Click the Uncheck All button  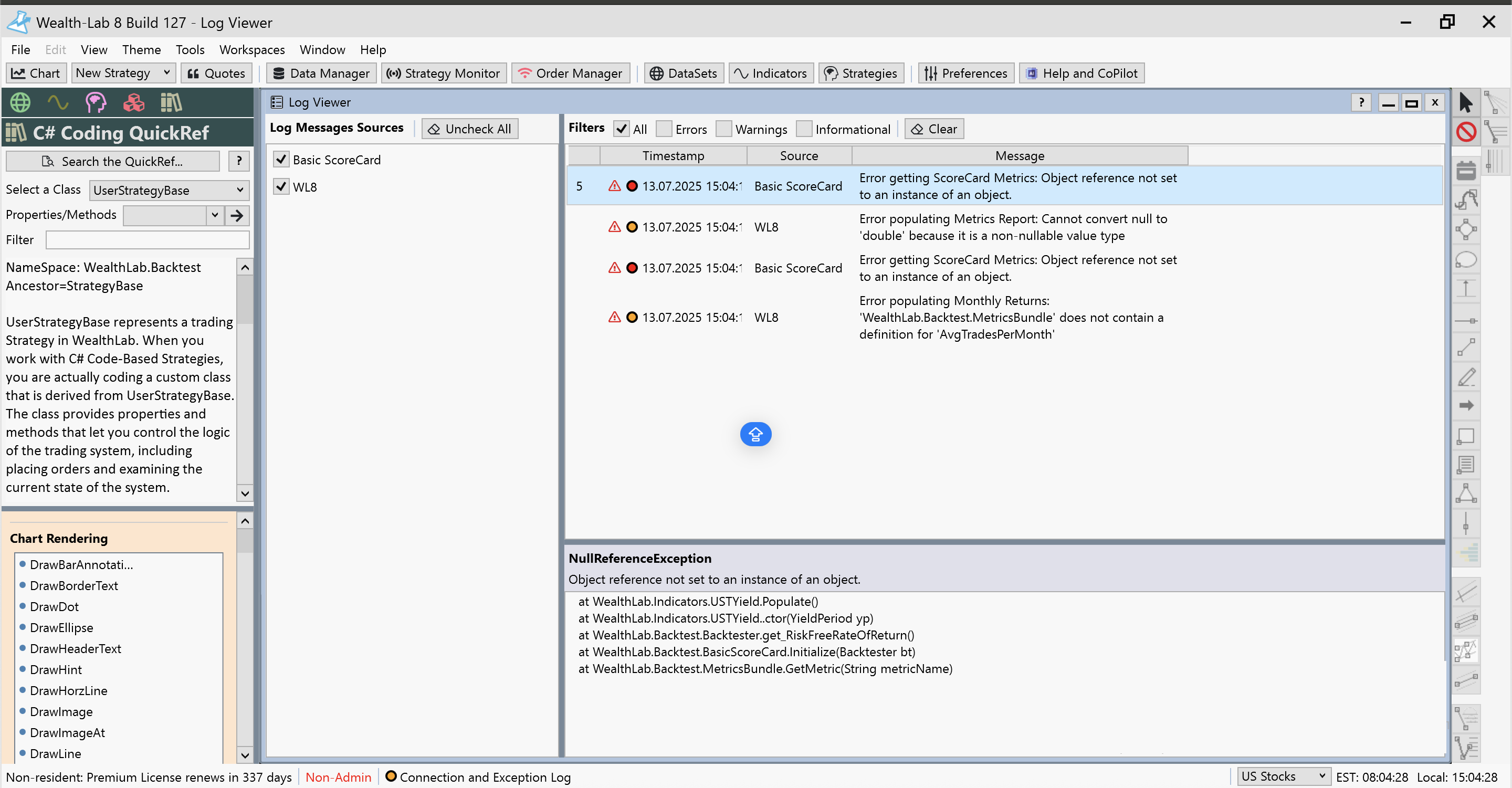(x=469, y=129)
